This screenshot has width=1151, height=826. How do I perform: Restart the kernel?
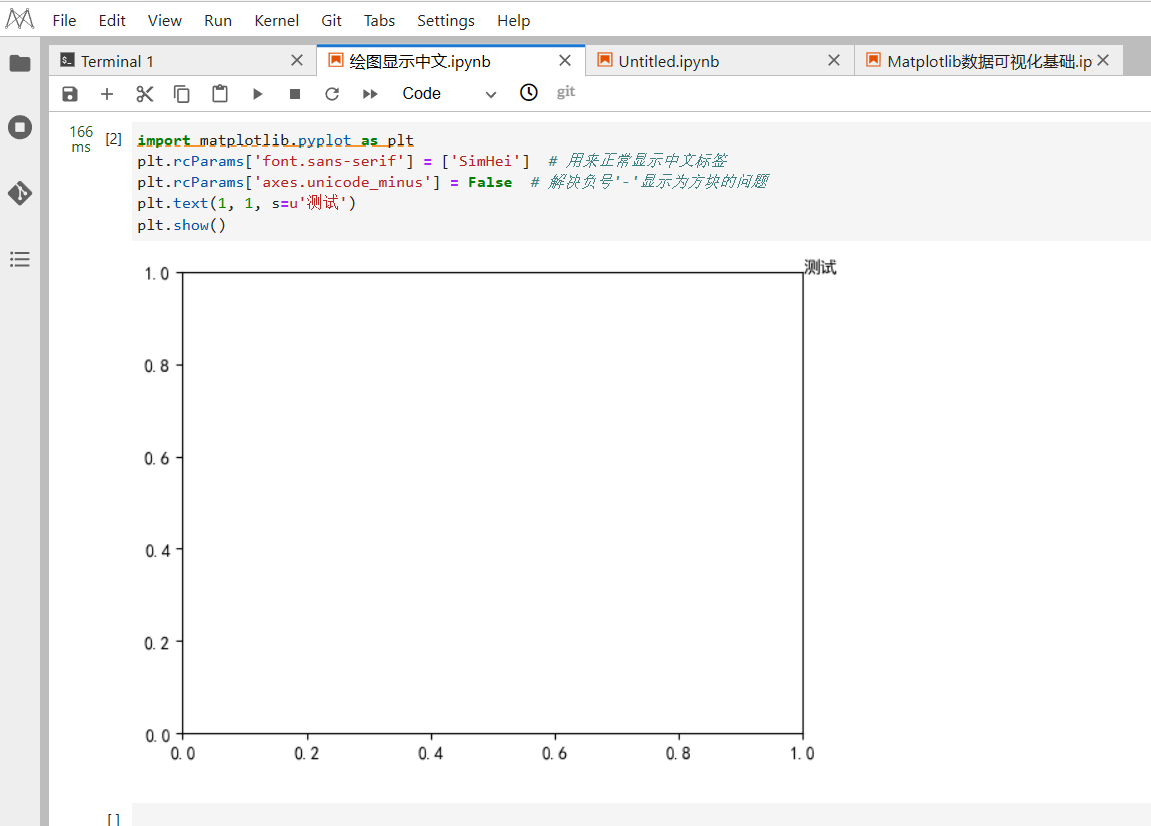[x=332, y=94]
